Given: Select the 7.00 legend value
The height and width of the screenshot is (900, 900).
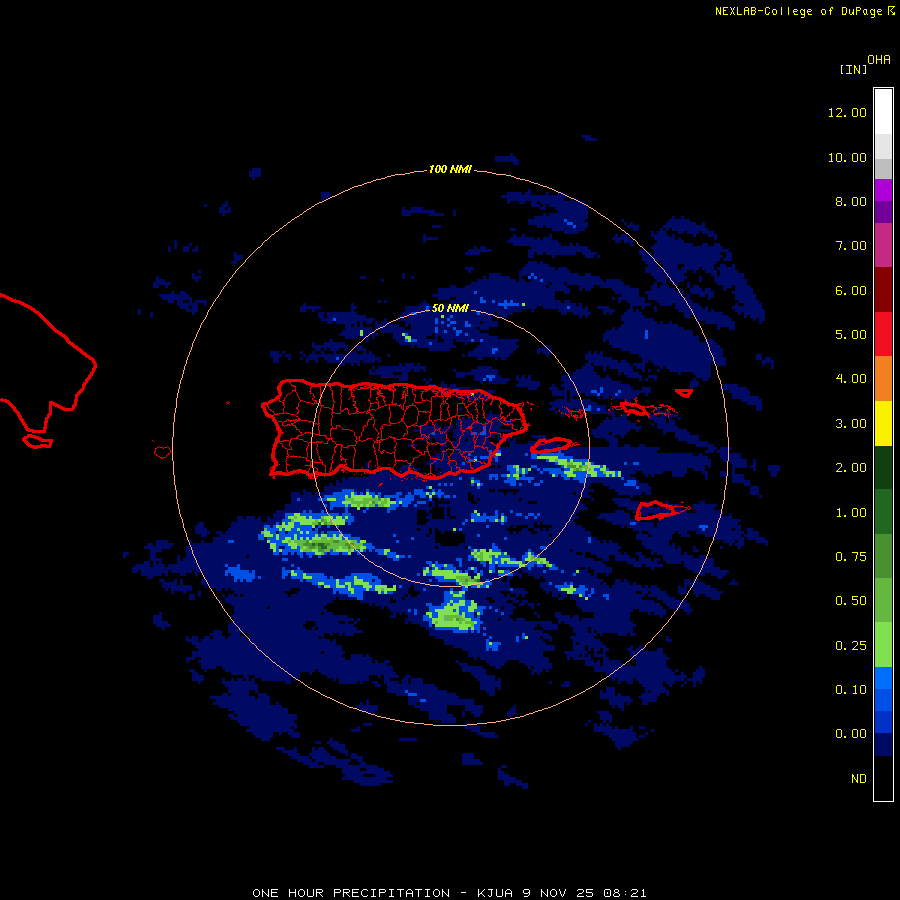Looking at the screenshot, I should tap(851, 246).
